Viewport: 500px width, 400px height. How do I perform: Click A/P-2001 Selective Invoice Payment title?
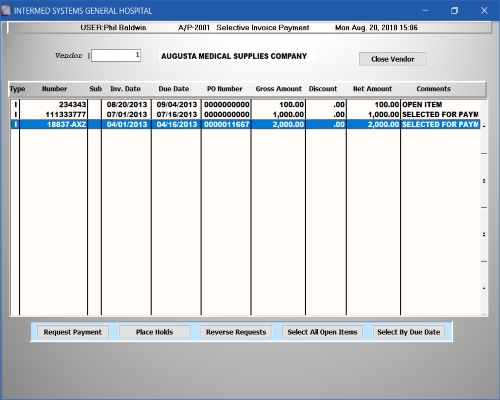coord(243,28)
